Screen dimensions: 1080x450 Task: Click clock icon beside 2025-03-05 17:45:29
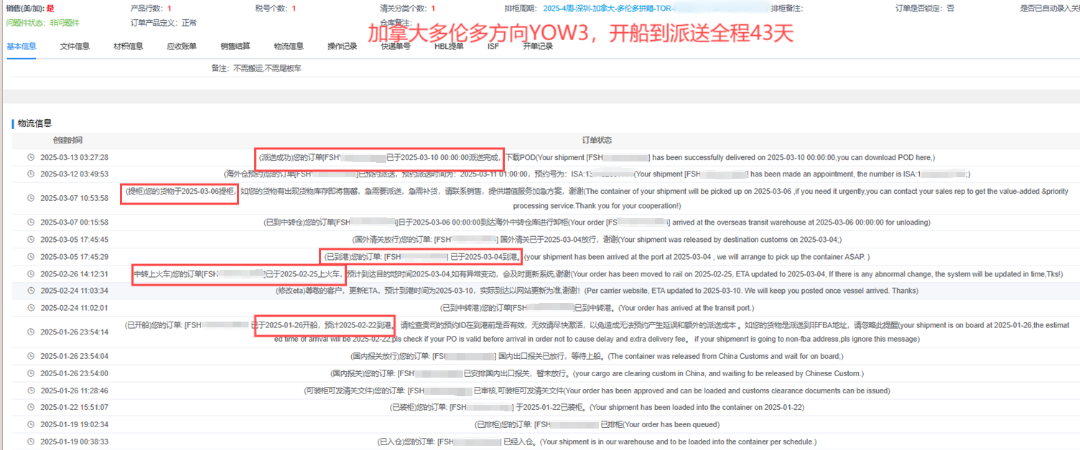click(x=30, y=257)
